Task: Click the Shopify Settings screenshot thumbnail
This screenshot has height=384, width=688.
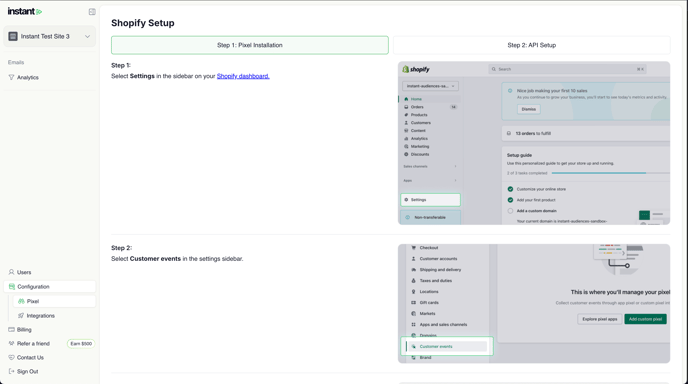Action: (x=534, y=143)
